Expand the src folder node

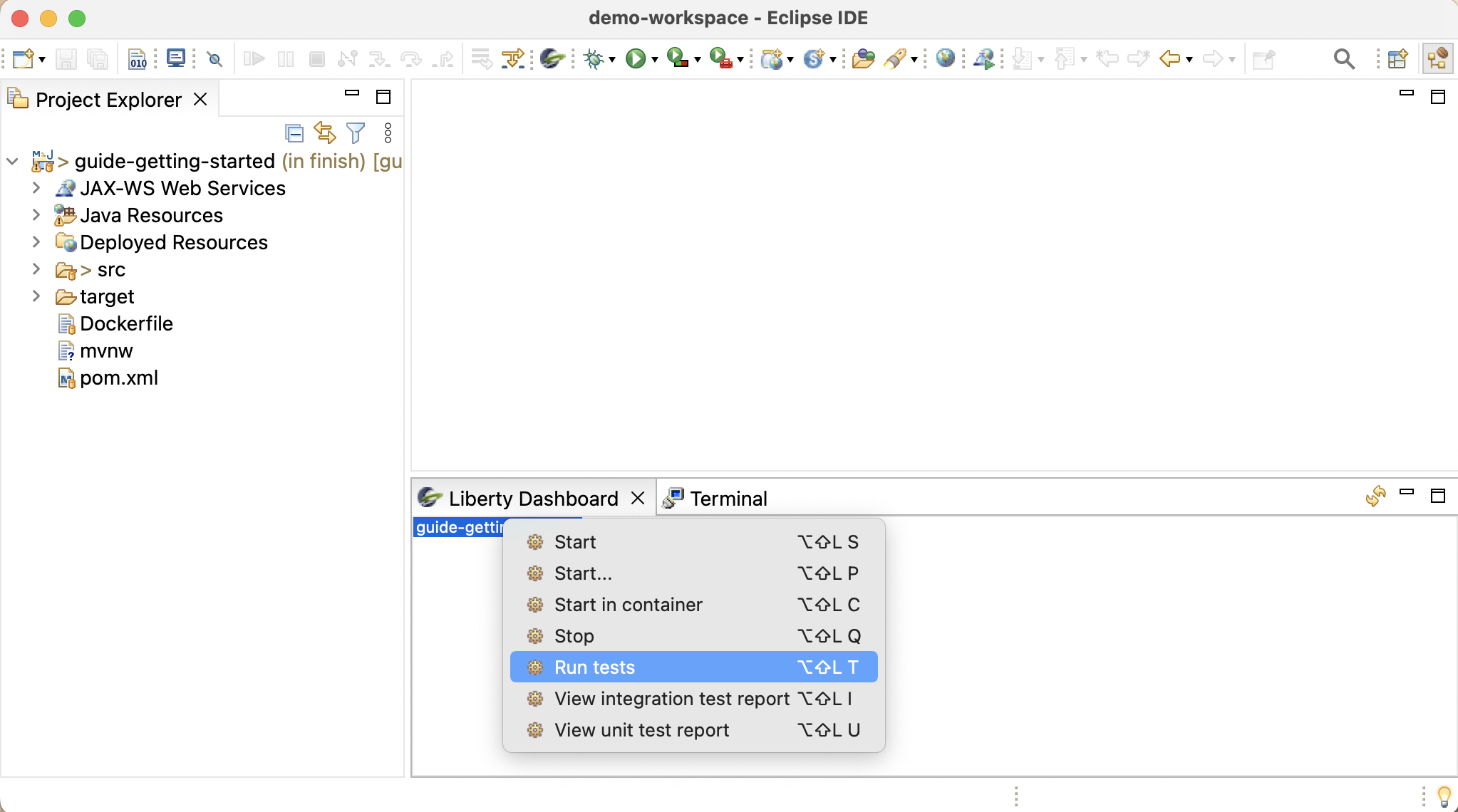[x=36, y=269]
